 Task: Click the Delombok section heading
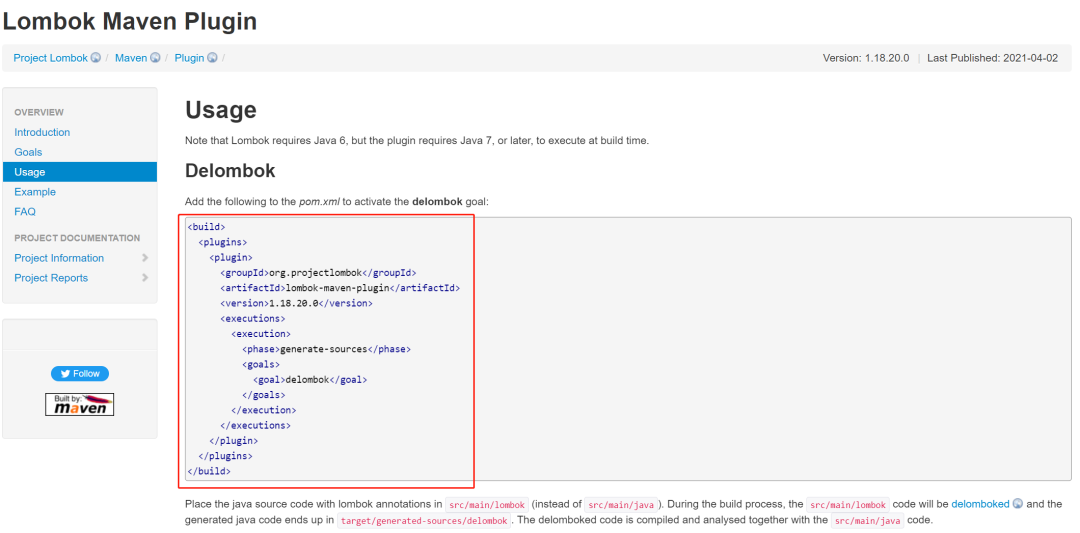230,170
